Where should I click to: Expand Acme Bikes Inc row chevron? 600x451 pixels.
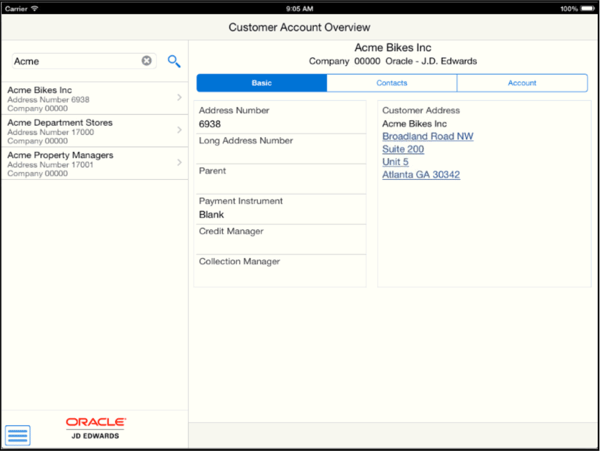(x=179, y=98)
